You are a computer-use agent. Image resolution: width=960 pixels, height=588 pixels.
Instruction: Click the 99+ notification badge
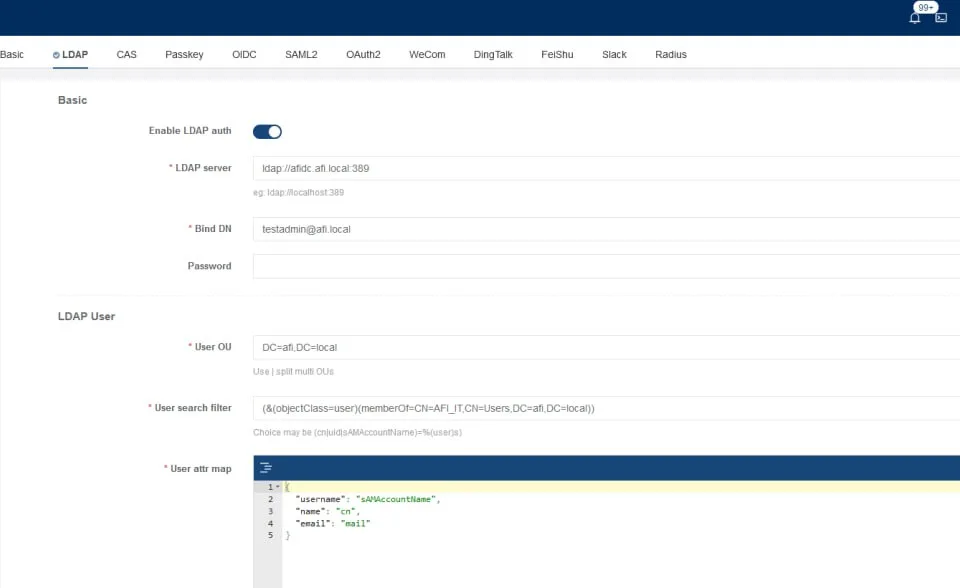[x=925, y=7]
